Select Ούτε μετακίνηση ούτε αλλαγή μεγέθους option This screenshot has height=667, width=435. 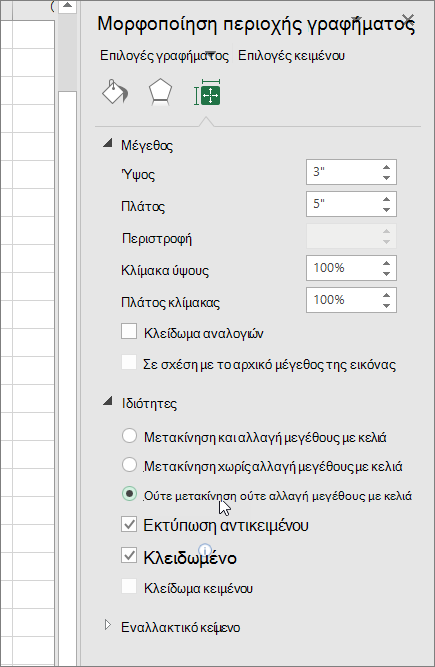click(x=129, y=493)
